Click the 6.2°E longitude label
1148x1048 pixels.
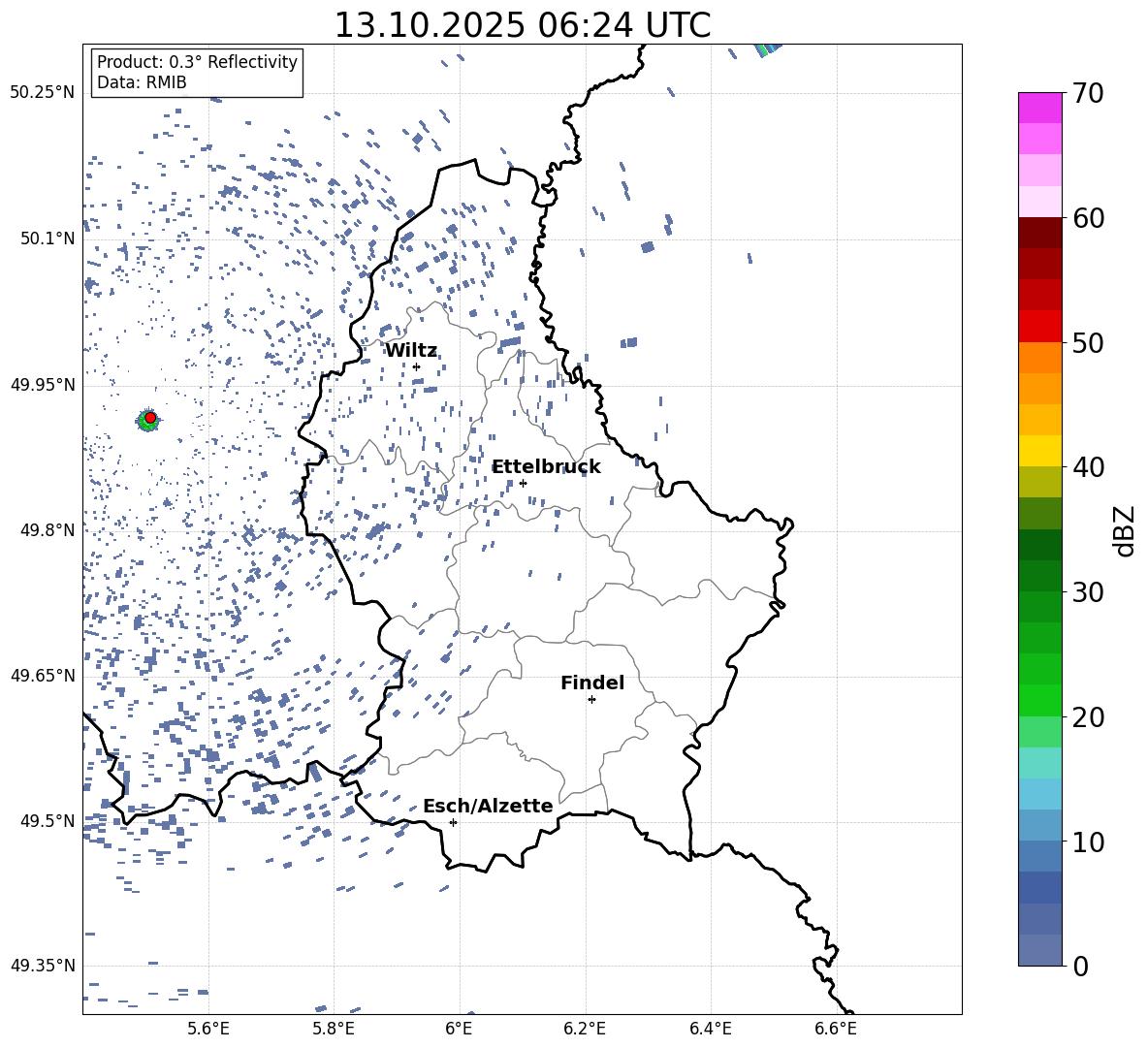[x=585, y=1029]
